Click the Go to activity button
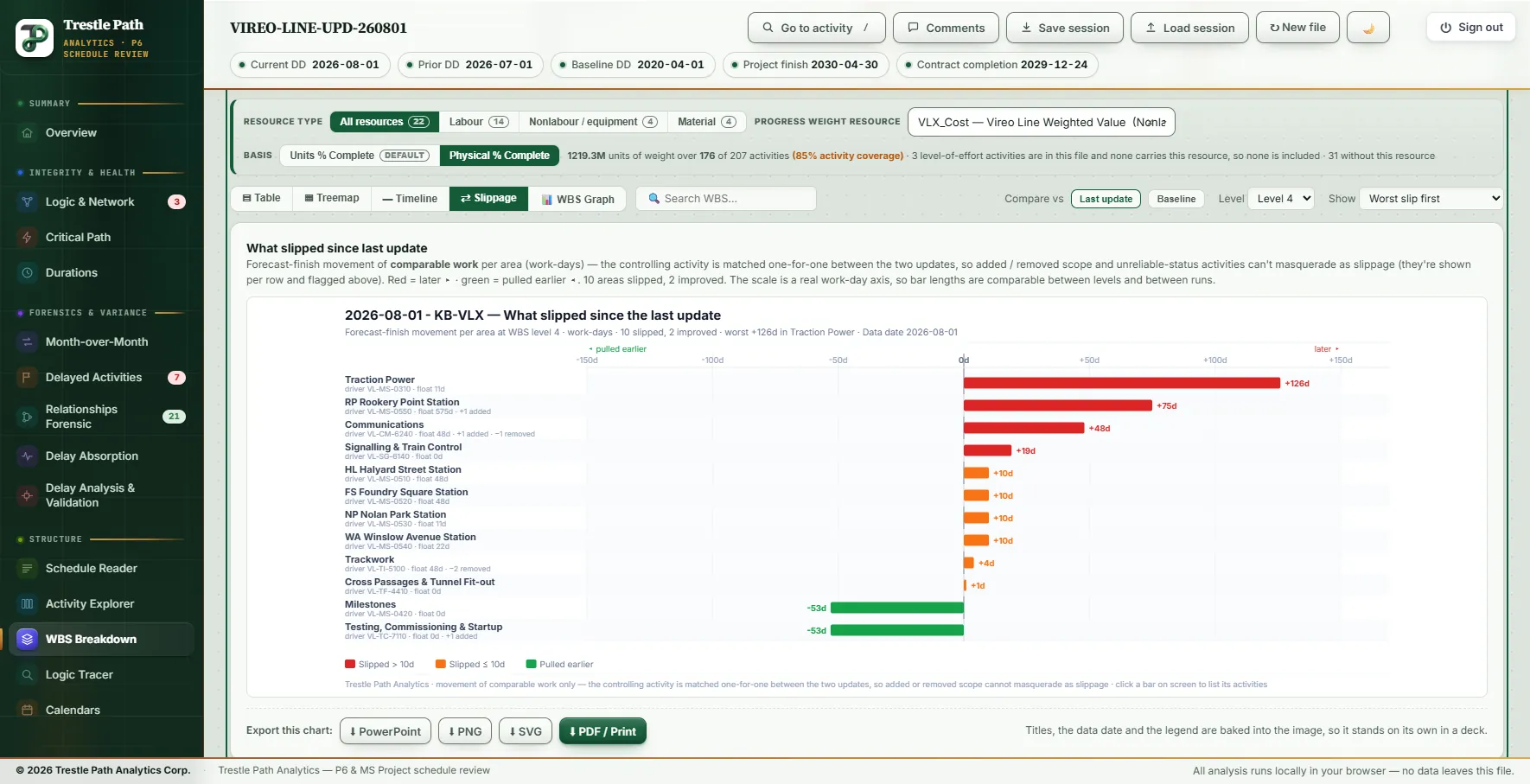 tap(817, 28)
